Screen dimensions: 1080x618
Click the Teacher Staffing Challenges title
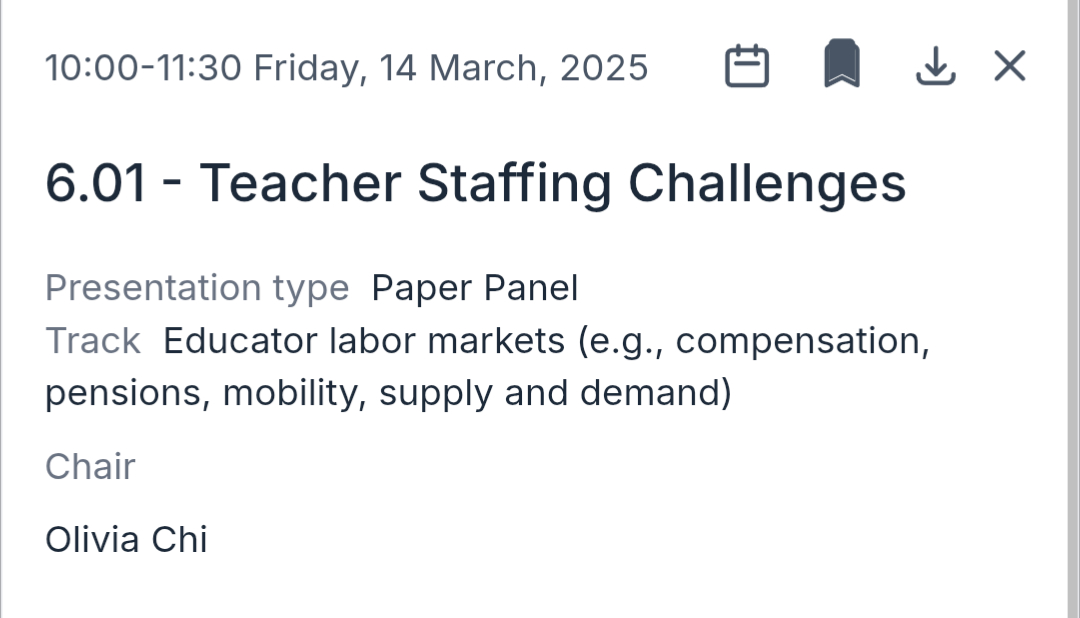click(x=552, y=184)
